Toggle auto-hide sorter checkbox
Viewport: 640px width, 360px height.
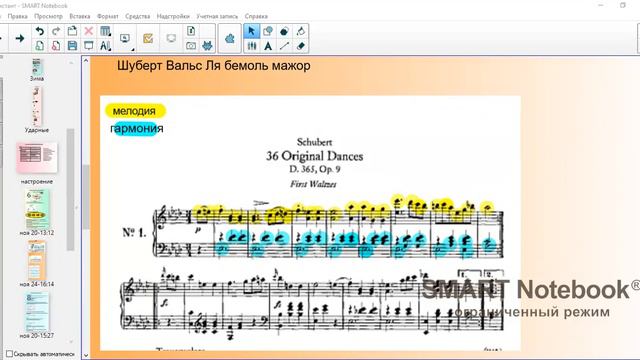9,353
